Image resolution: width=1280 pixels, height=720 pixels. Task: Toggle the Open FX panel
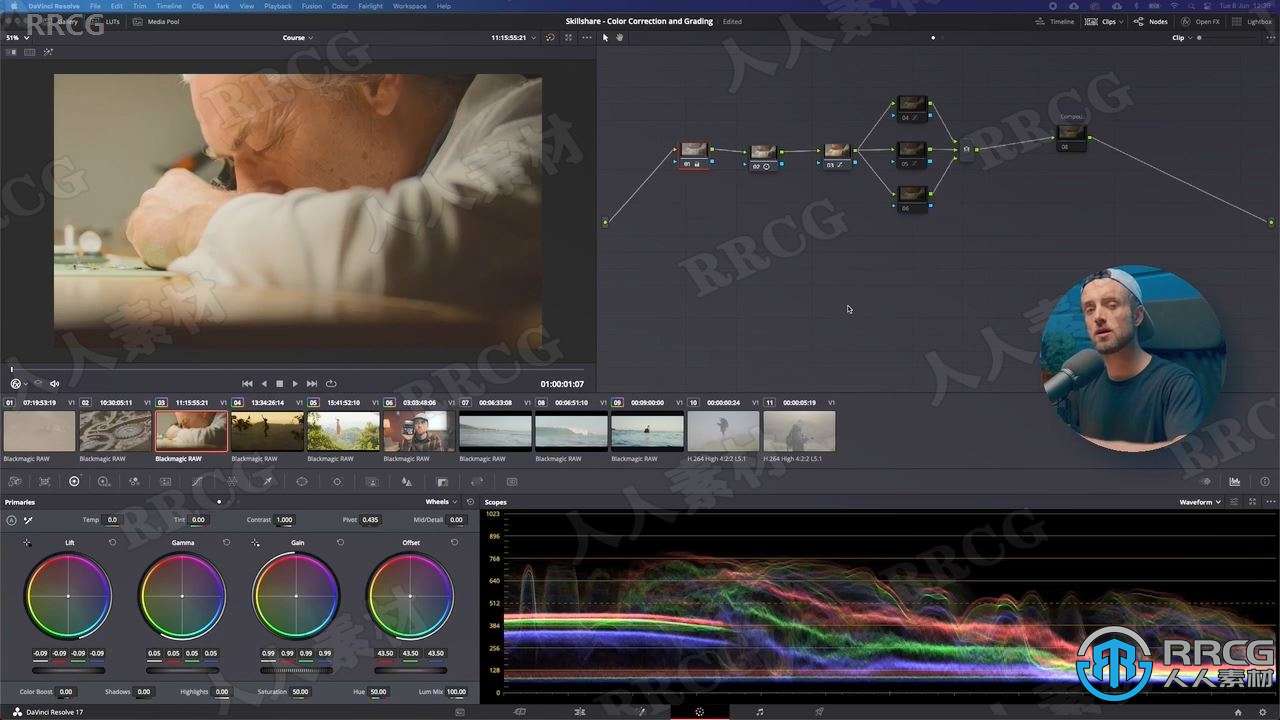pyautogui.click(x=1200, y=21)
